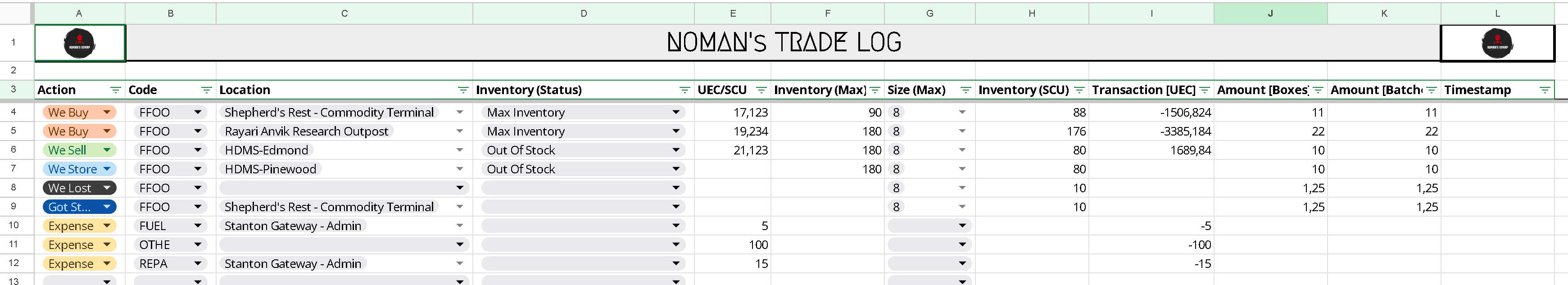Viewport: 1568px width, 285px height.
Task: Select row 10 by clicking its row number
Action: coord(14,225)
